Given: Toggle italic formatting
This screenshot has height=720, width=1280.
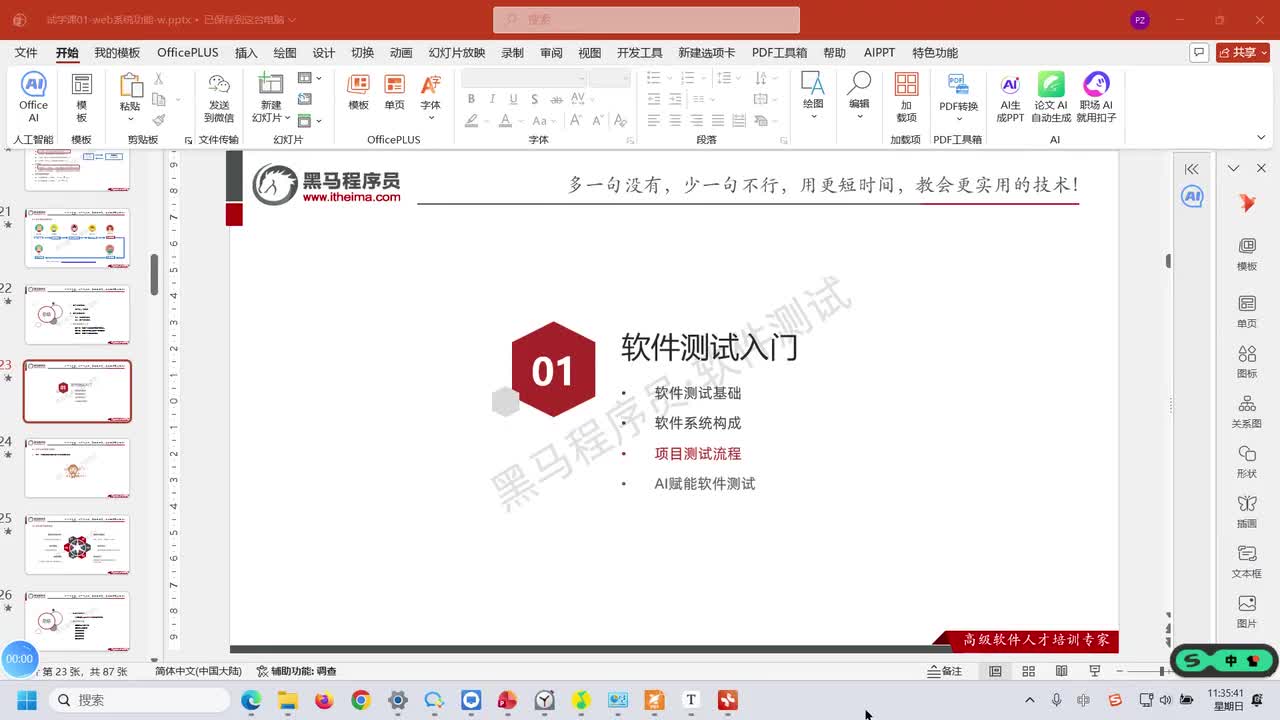Looking at the screenshot, I should pos(492,99).
